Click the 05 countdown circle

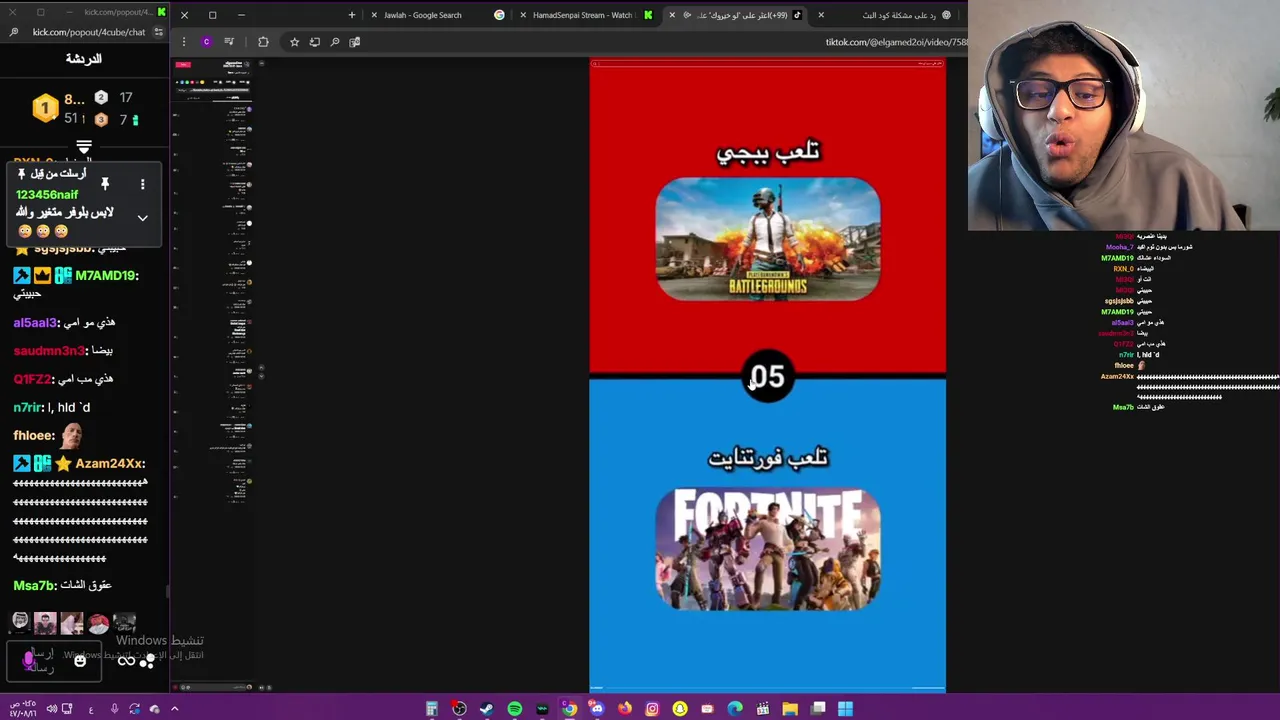(x=767, y=377)
